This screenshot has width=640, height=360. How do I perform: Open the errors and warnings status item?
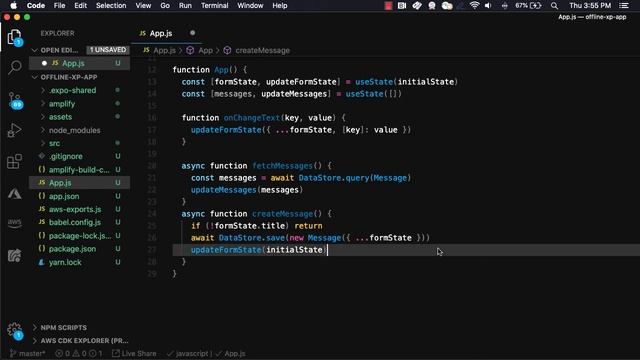[x=79, y=353]
